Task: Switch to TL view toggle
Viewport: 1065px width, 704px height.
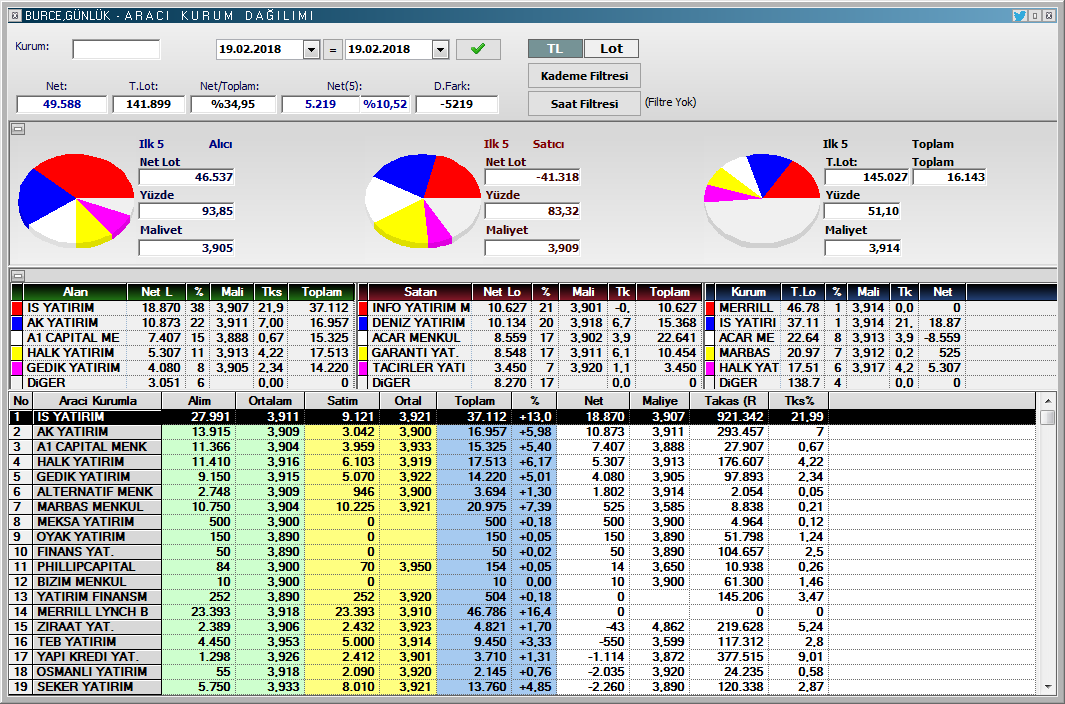Action: (x=555, y=48)
